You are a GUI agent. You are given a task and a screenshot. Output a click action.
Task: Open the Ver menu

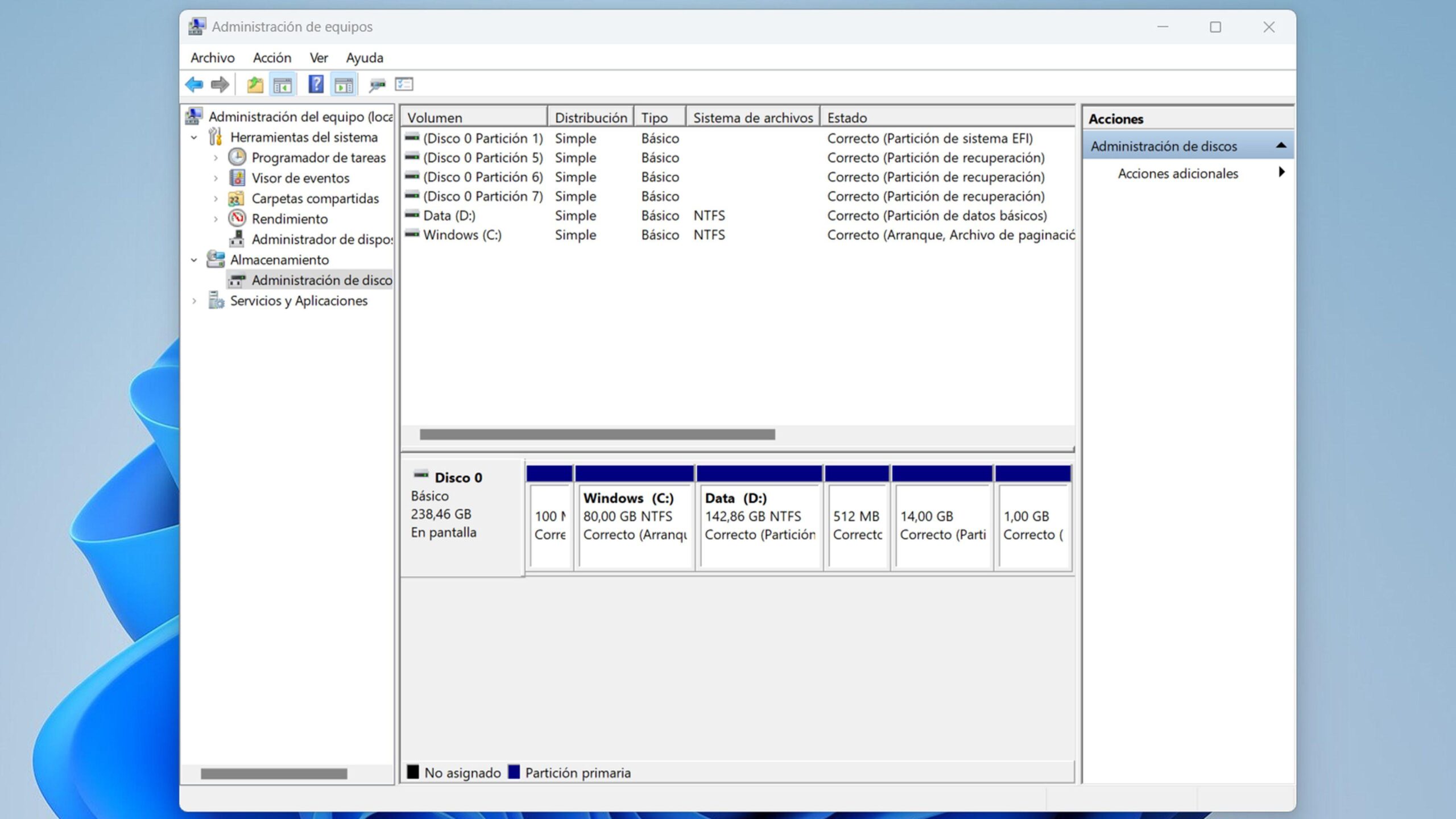318,57
